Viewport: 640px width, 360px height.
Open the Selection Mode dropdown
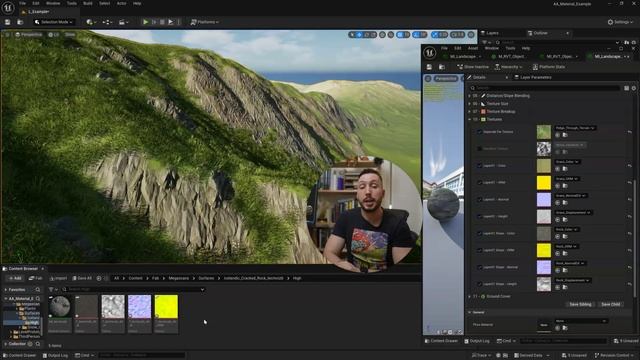54,22
